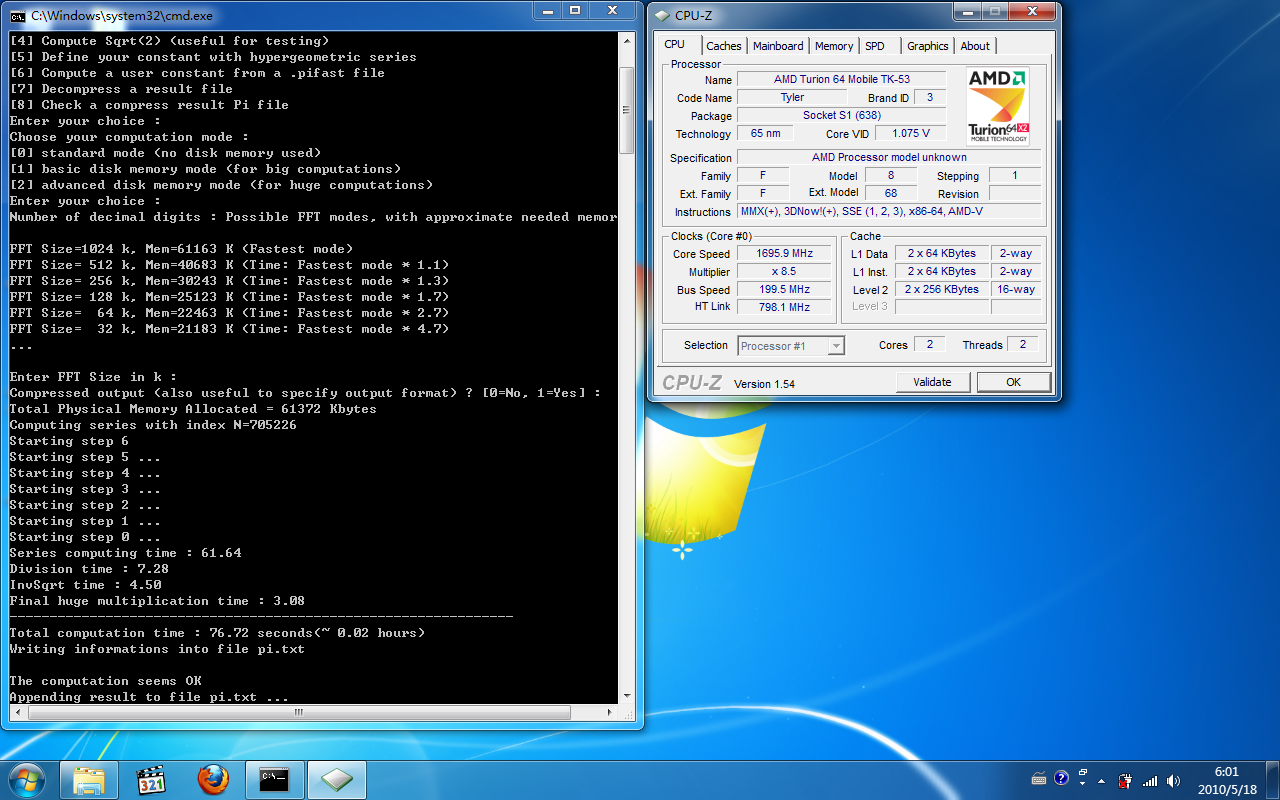The width and height of the screenshot is (1280, 800).
Task: Click the HT Link value '798.1 MHz'
Action: [784, 307]
